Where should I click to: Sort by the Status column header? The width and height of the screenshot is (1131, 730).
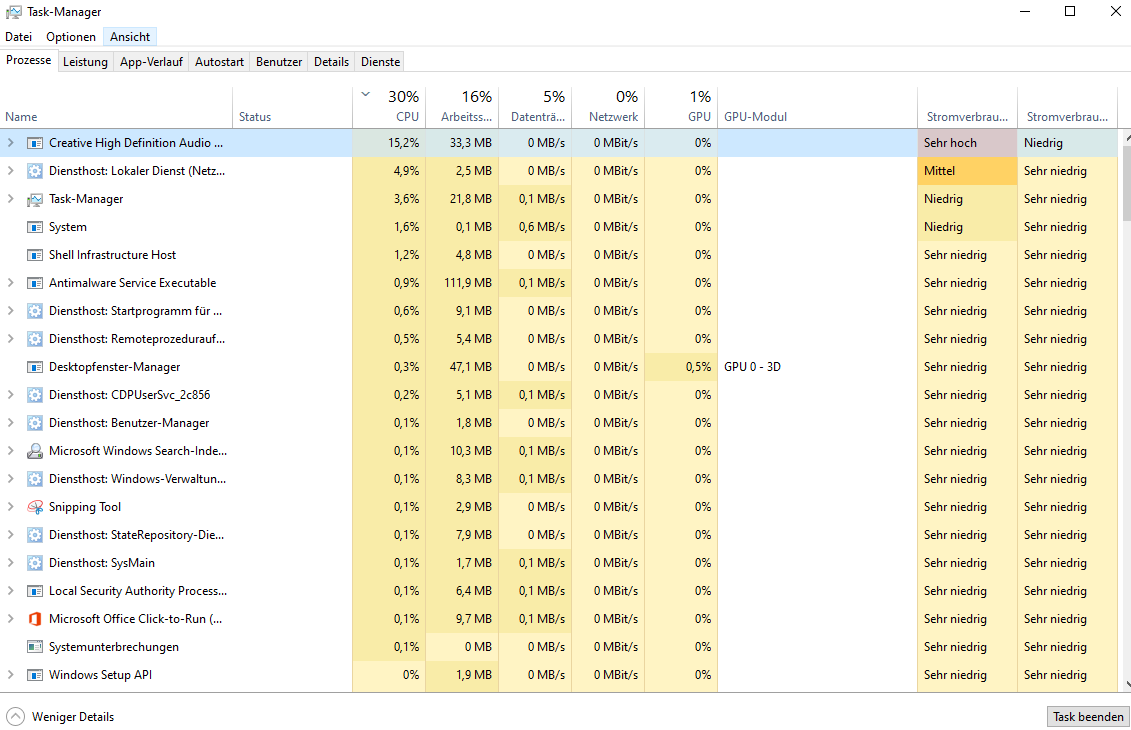point(292,107)
